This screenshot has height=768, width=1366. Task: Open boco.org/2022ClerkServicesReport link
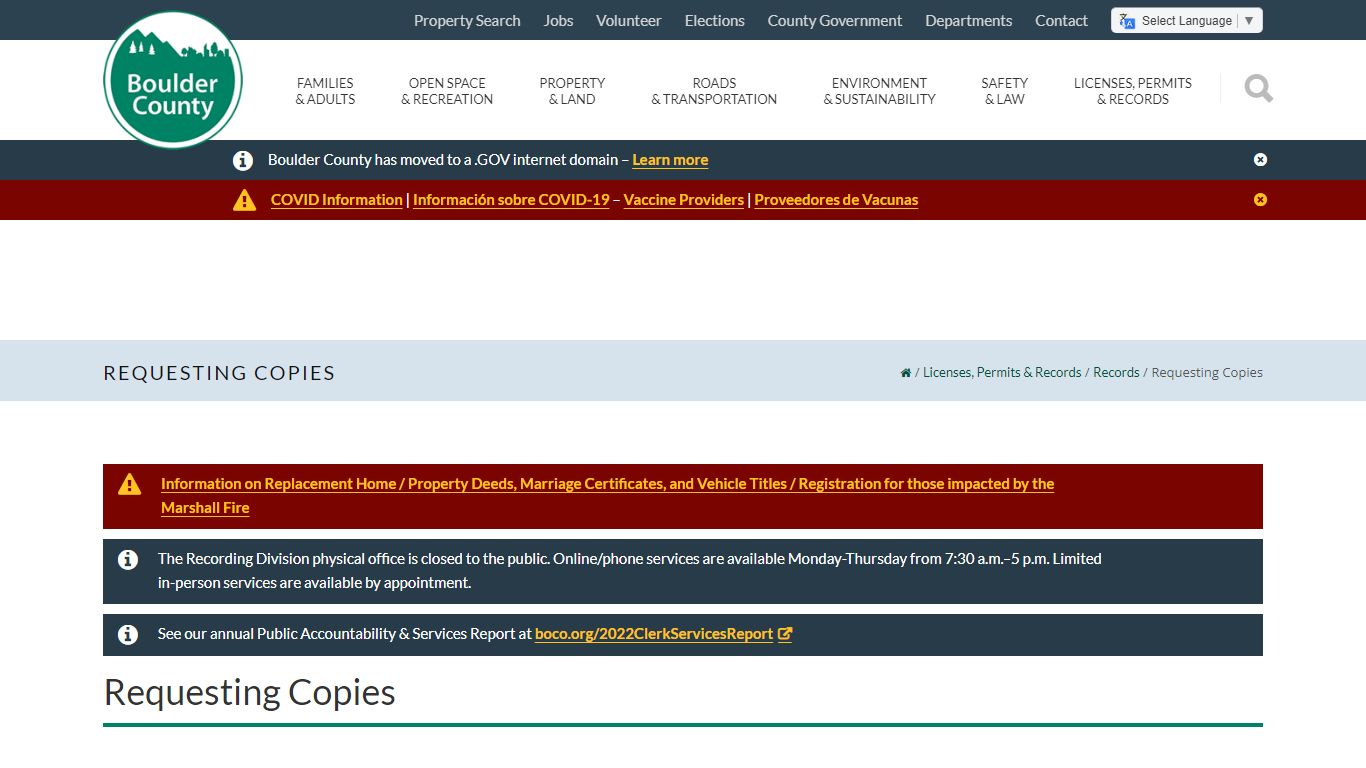[x=654, y=634]
